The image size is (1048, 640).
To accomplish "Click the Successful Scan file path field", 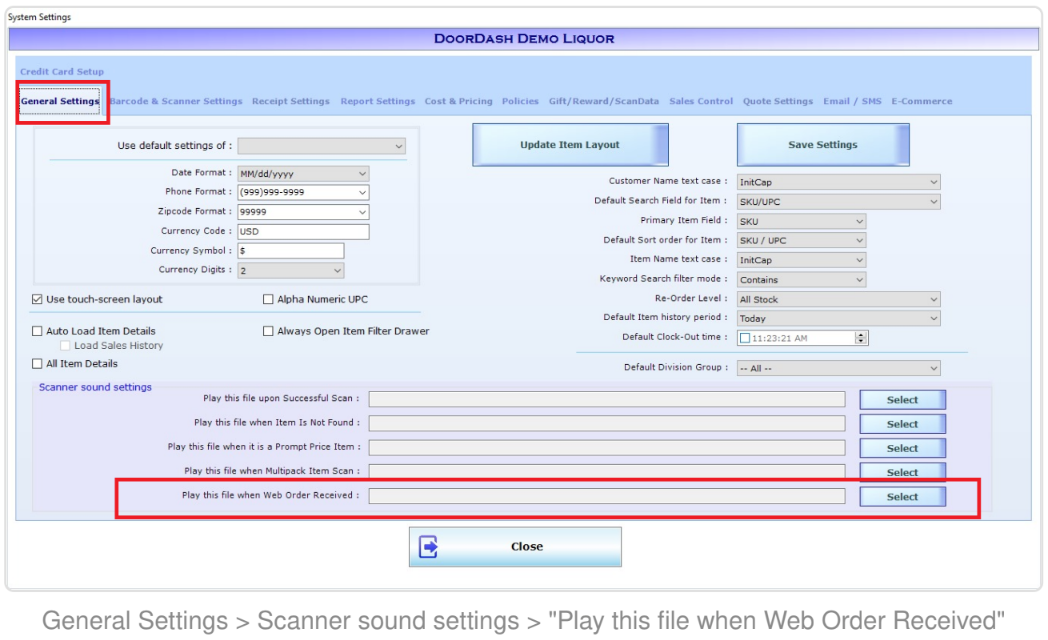I will click(607, 399).
